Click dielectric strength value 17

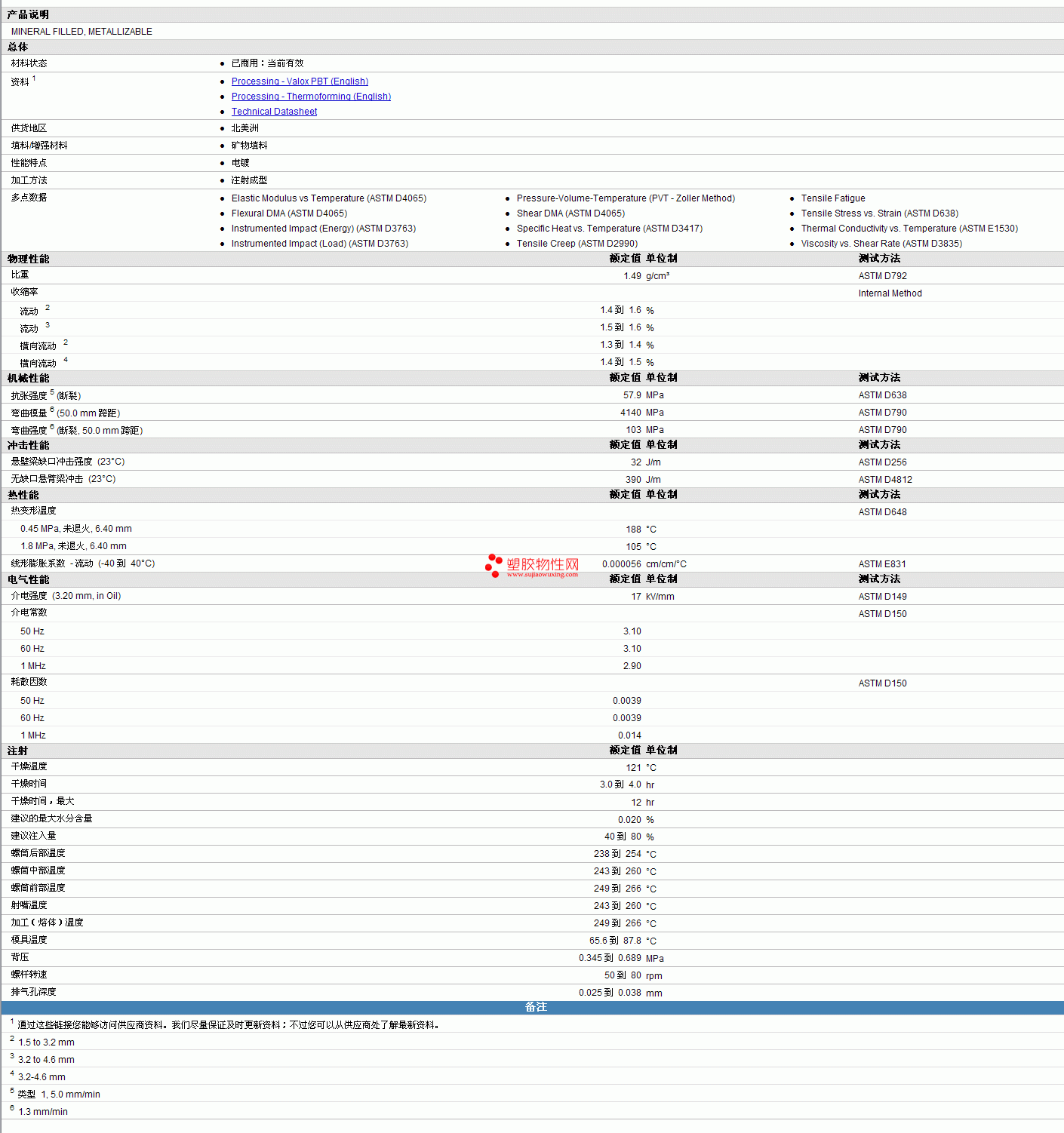point(636,597)
